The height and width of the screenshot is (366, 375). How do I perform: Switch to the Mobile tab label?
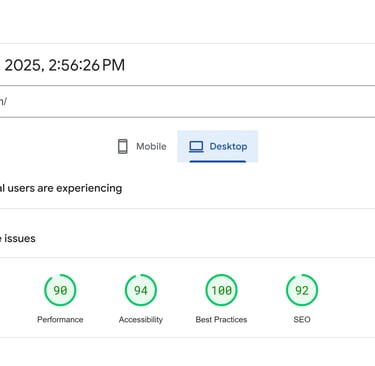(x=151, y=146)
